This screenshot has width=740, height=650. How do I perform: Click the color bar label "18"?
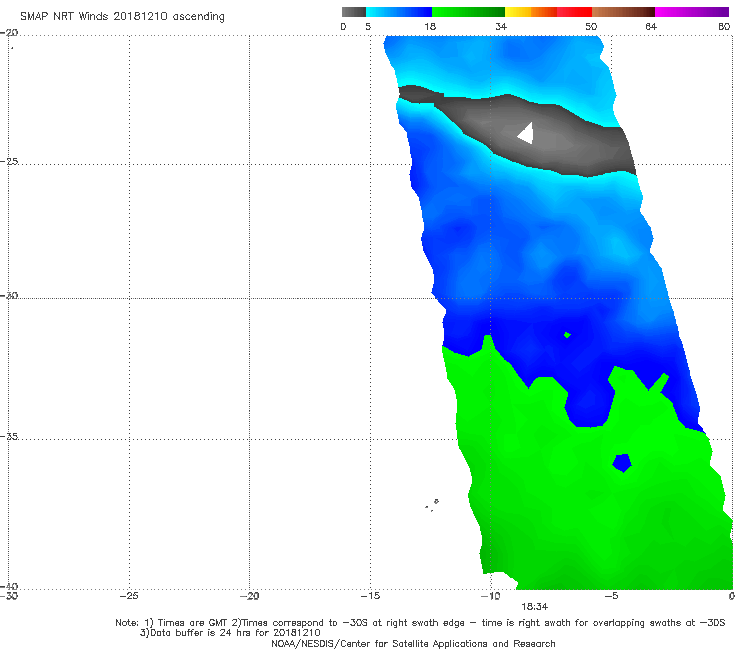tap(430, 26)
